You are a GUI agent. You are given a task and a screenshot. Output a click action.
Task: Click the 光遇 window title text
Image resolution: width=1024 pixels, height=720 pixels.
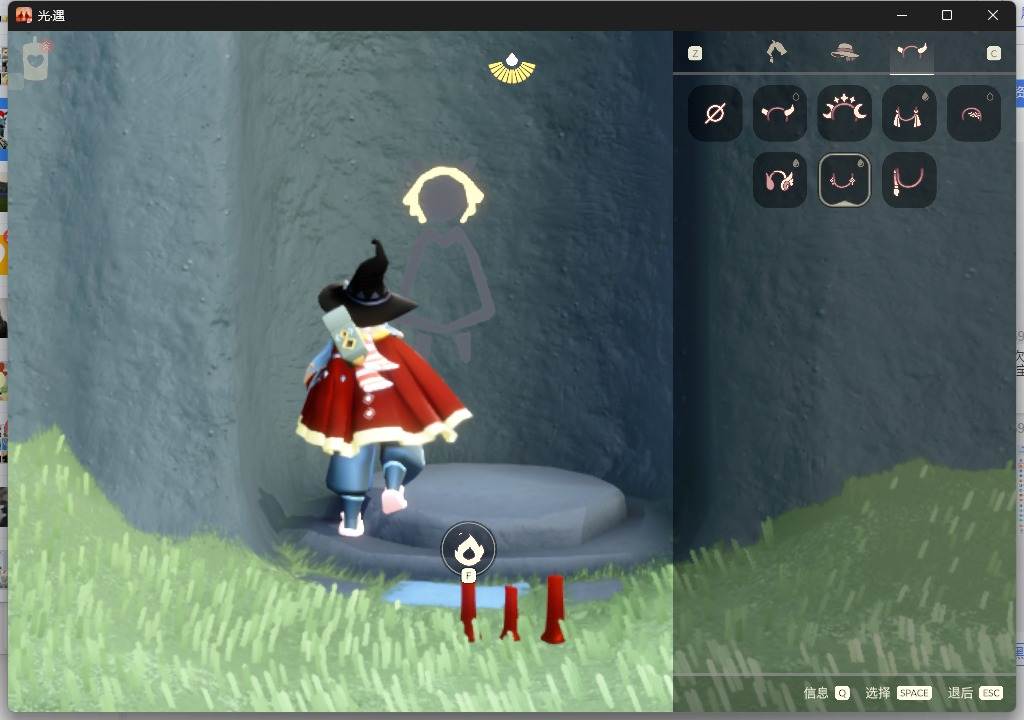51,15
